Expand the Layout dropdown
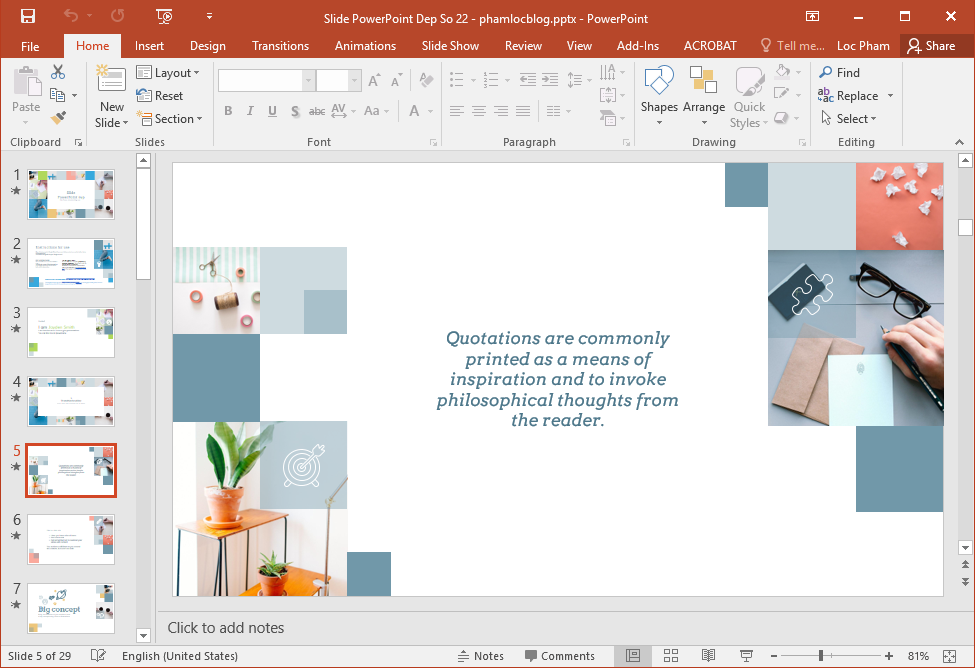The image size is (975, 668). (x=169, y=73)
